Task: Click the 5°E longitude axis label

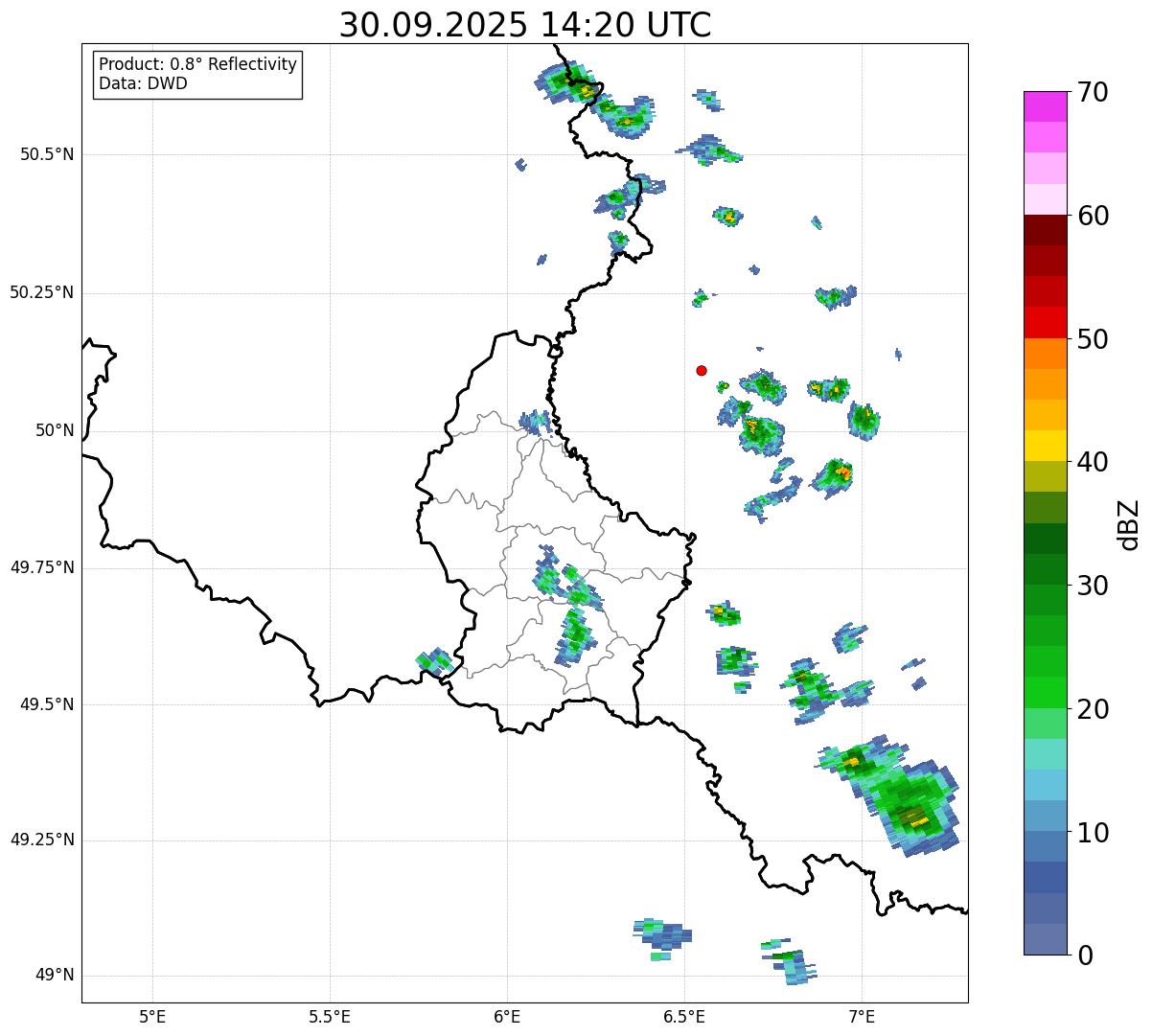Action: pos(151,1016)
